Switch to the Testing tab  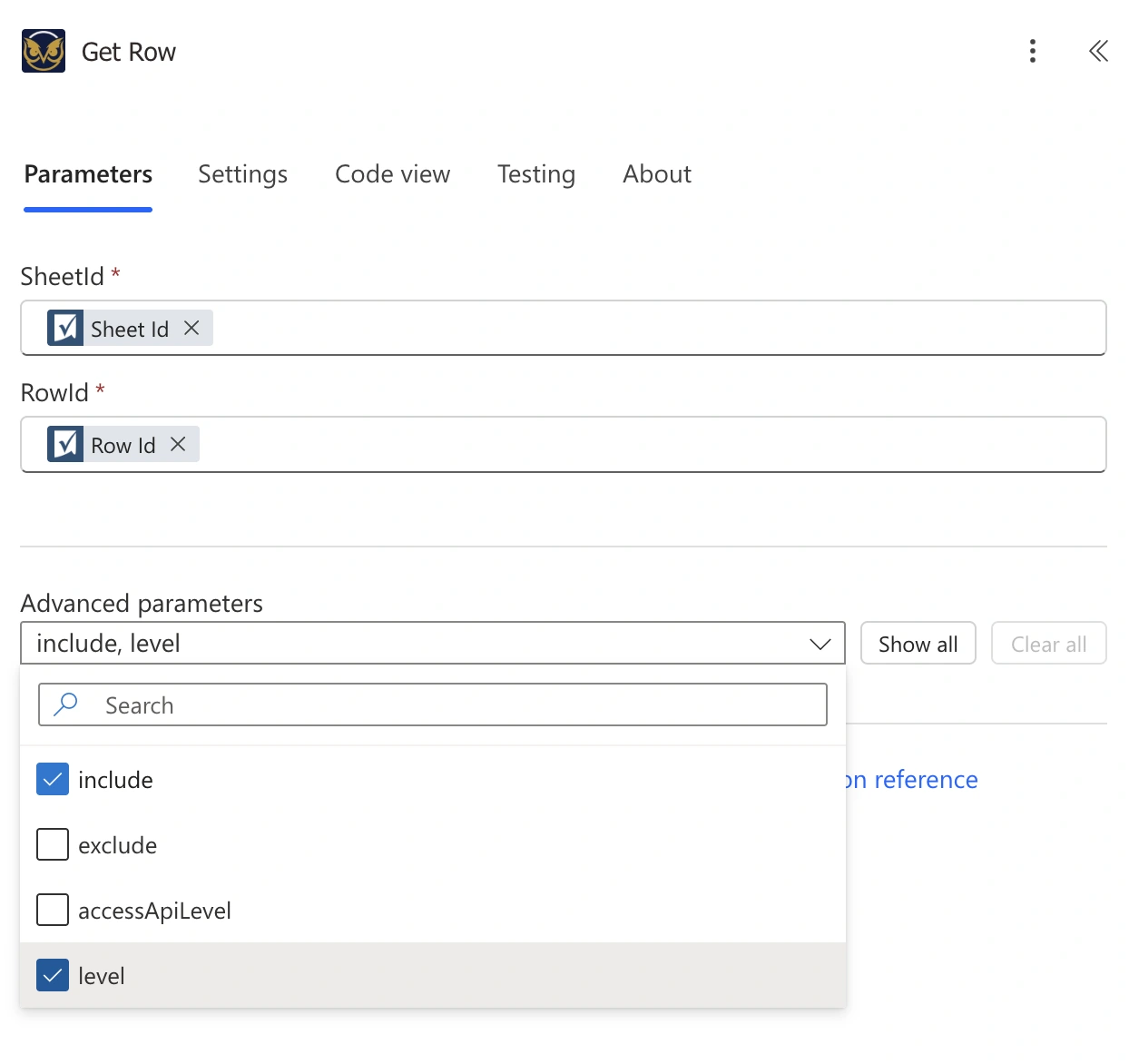[536, 174]
